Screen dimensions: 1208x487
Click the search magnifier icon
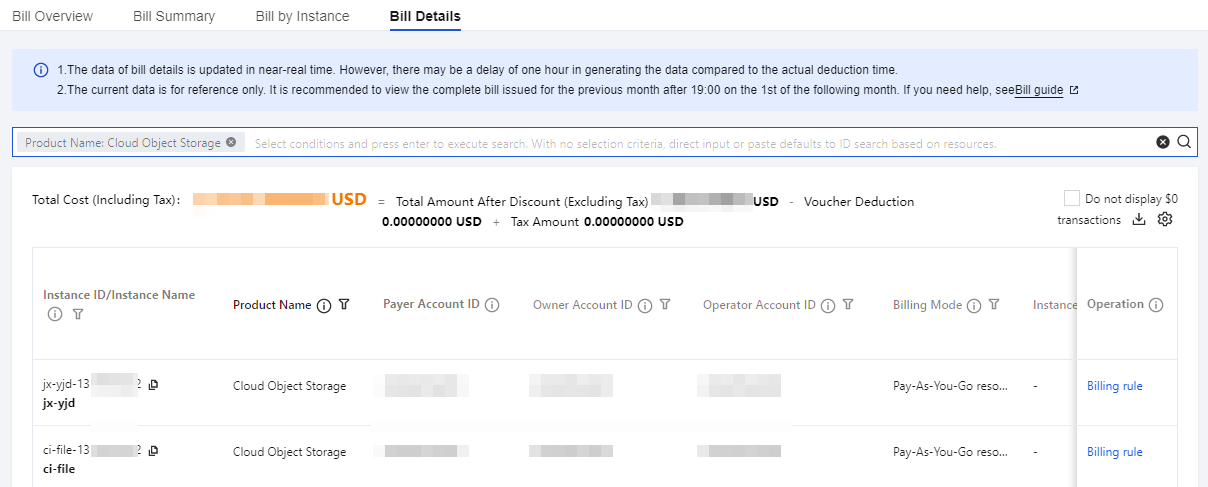tap(1184, 142)
